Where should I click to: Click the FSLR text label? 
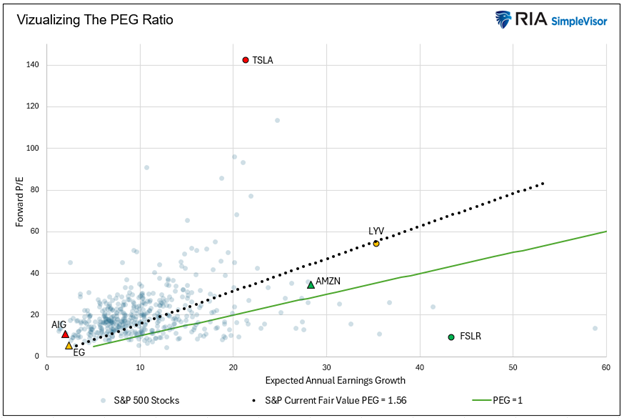(x=471, y=337)
